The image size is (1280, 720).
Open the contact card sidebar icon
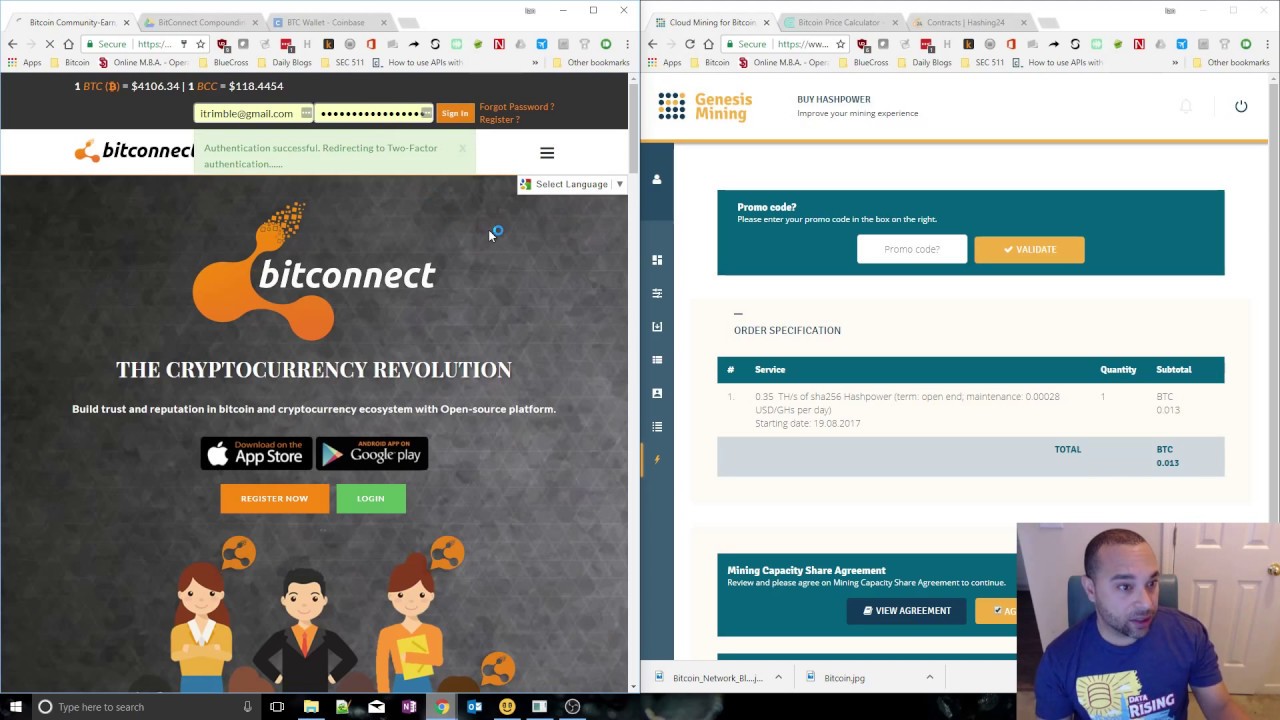pos(657,393)
